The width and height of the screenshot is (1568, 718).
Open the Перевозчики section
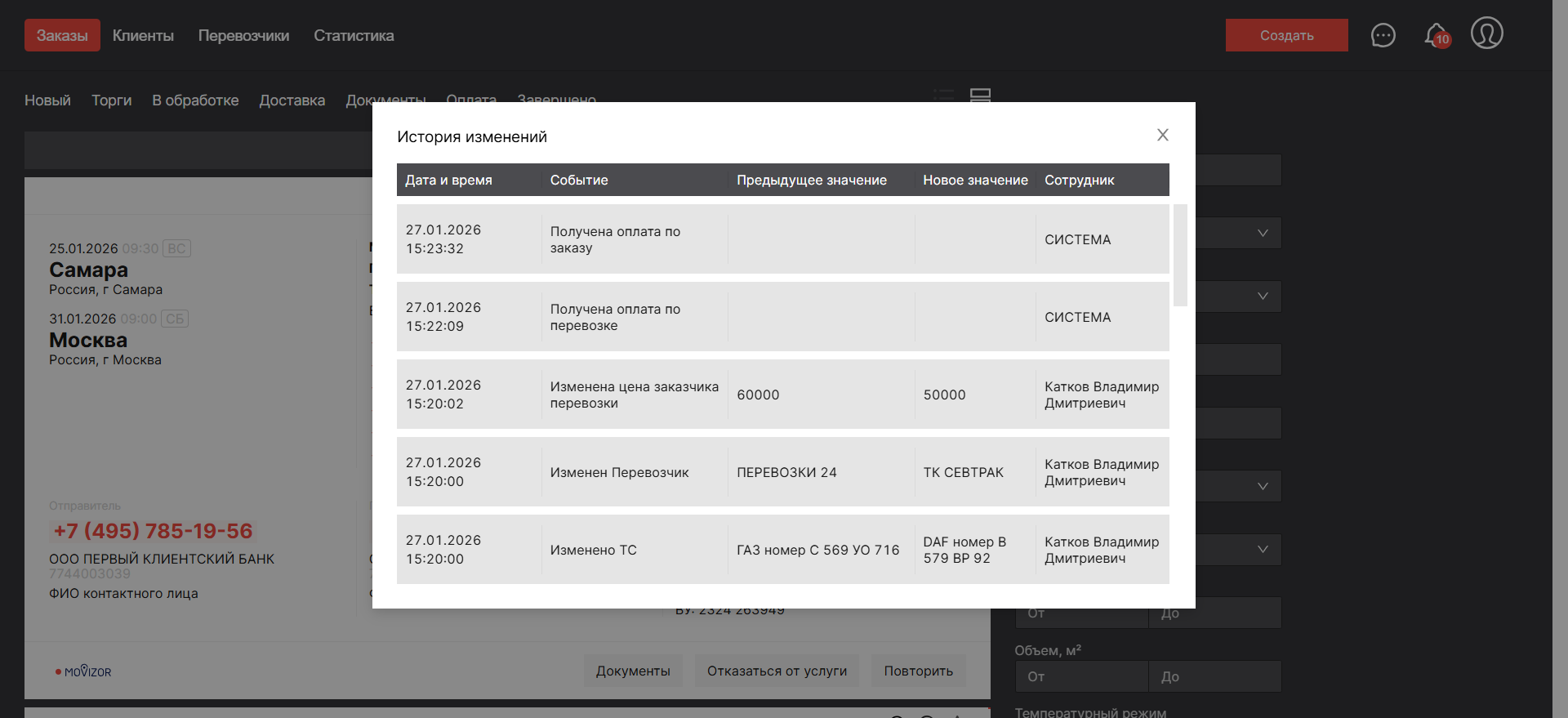243,35
